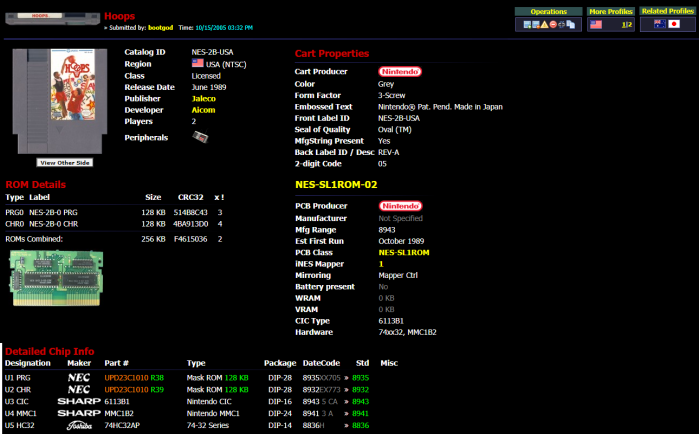Go to profile page 2 link

(630, 24)
